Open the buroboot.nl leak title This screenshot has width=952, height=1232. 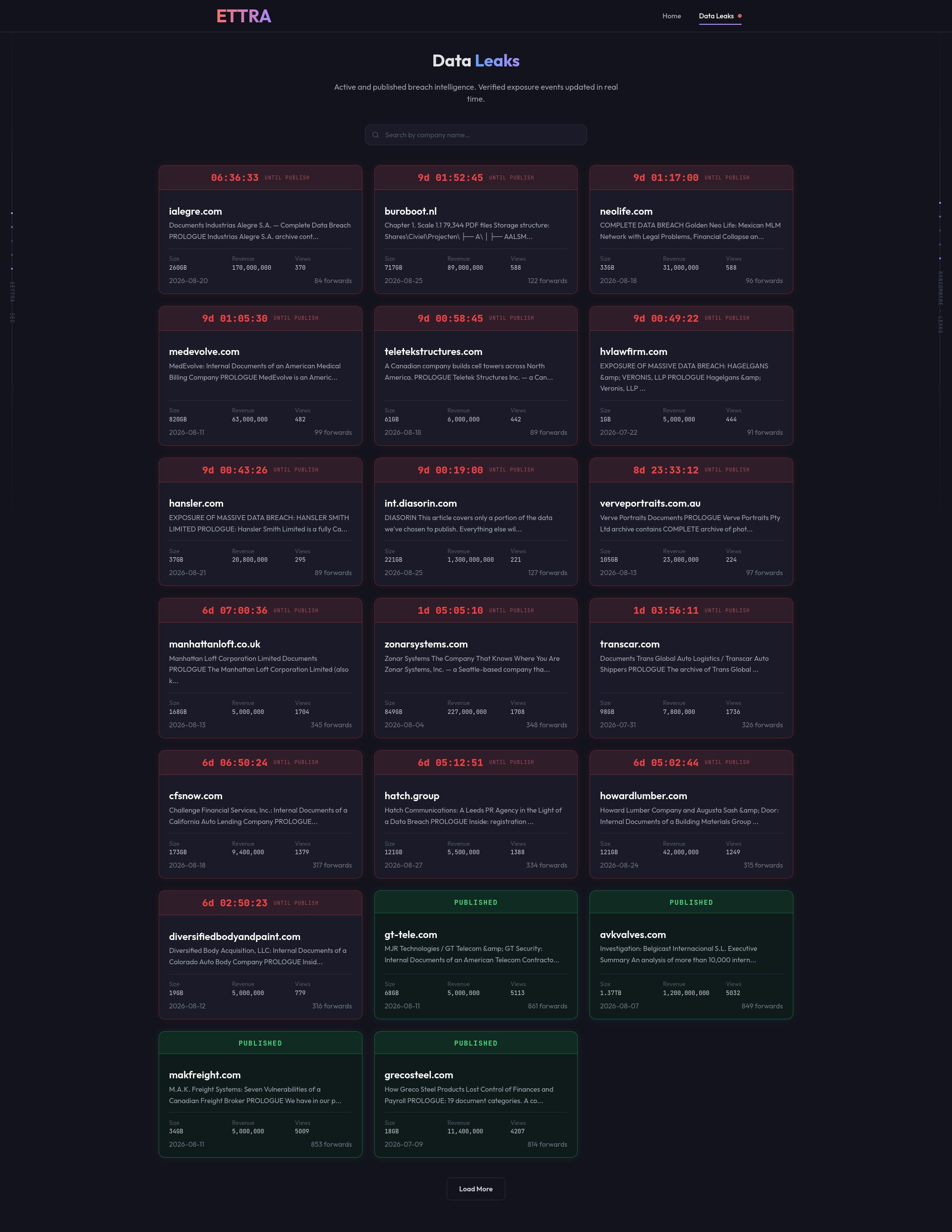(x=410, y=211)
